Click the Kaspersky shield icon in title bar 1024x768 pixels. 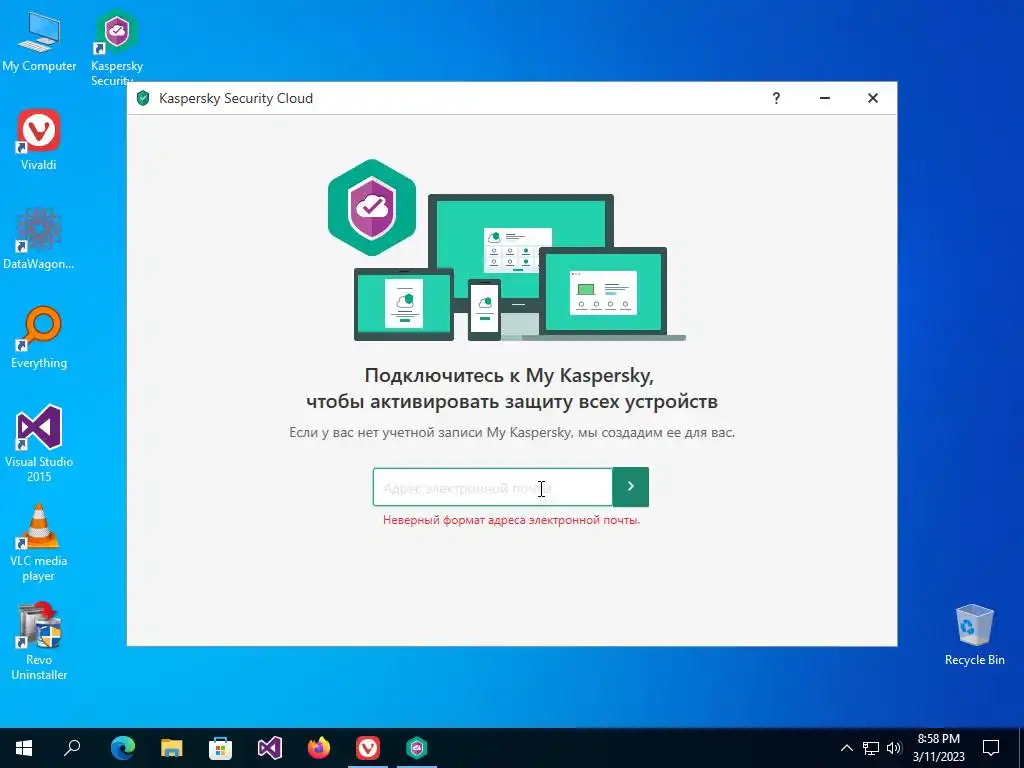pos(143,98)
